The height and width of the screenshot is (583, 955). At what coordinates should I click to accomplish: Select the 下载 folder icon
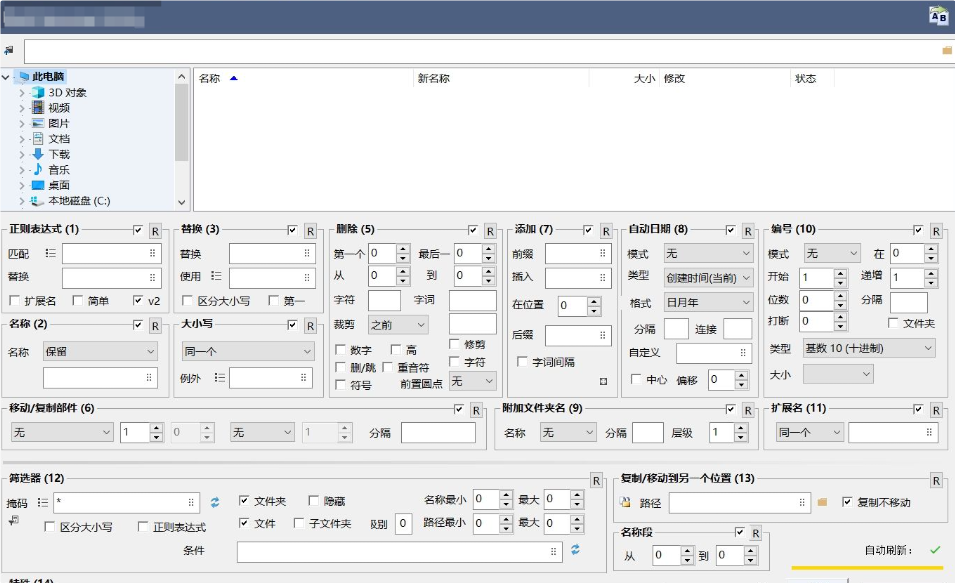click(x=38, y=154)
